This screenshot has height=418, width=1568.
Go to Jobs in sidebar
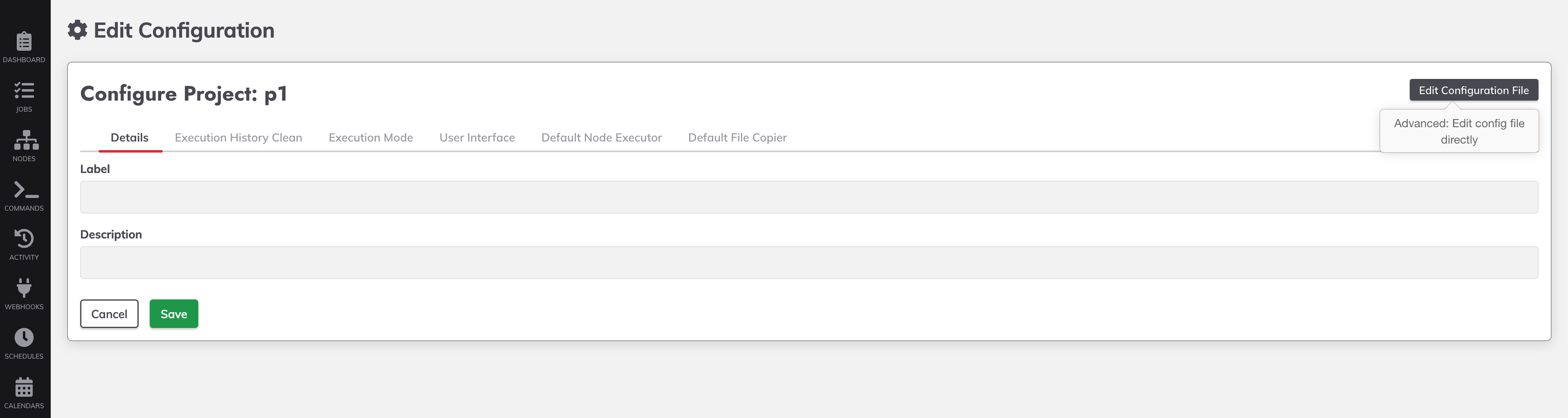coord(25,91)
